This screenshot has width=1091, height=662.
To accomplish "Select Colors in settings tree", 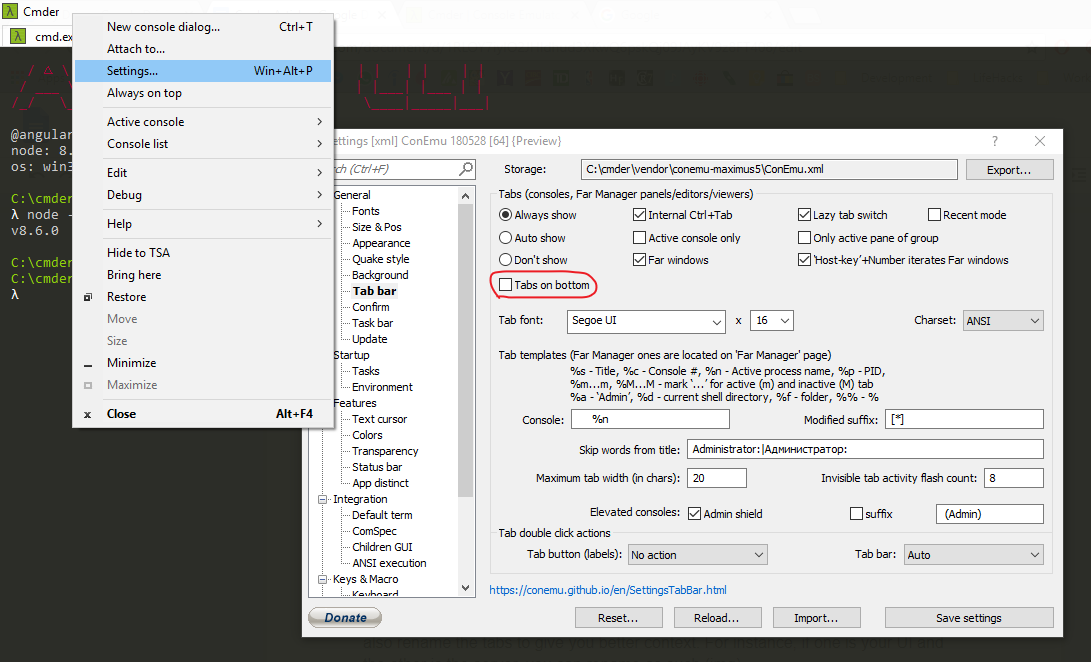I will click(x=367, y=435).
